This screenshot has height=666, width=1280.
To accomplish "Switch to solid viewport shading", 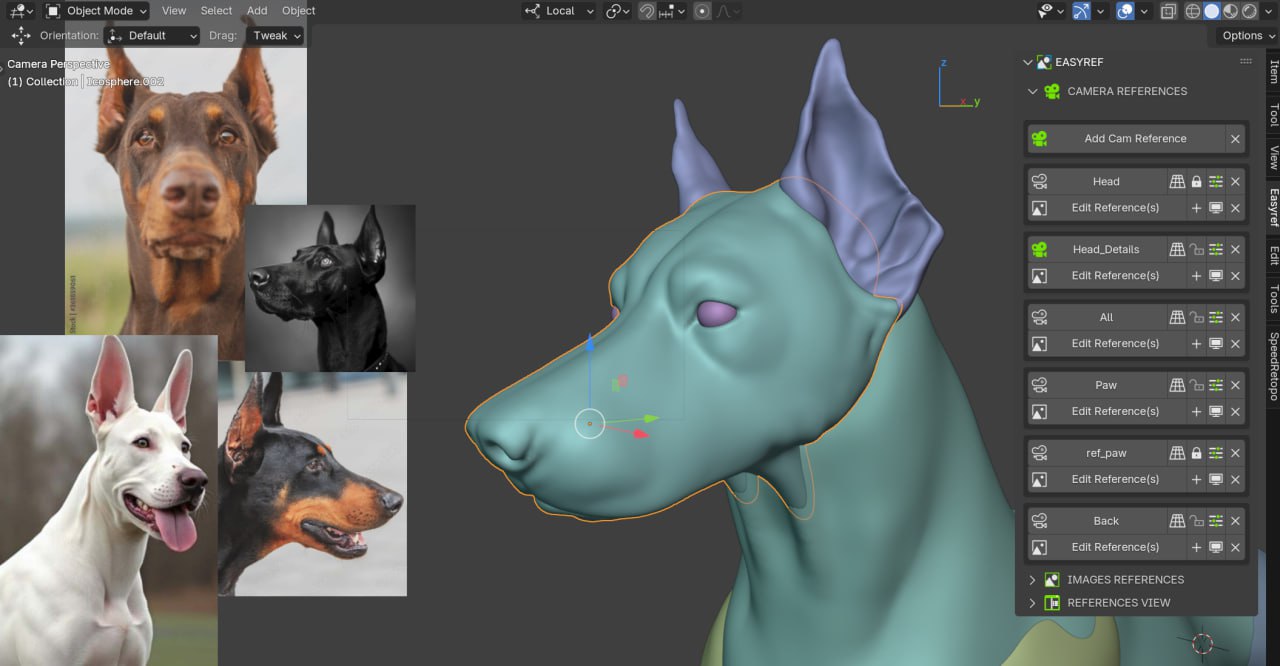I will [1211, 11].
